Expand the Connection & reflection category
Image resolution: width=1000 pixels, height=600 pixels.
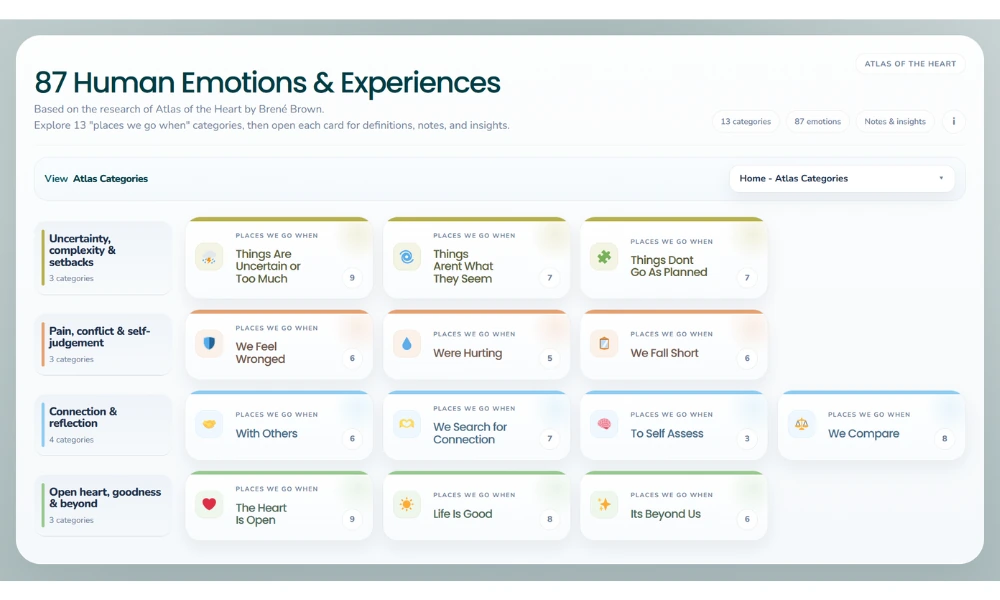pos(103,424)
